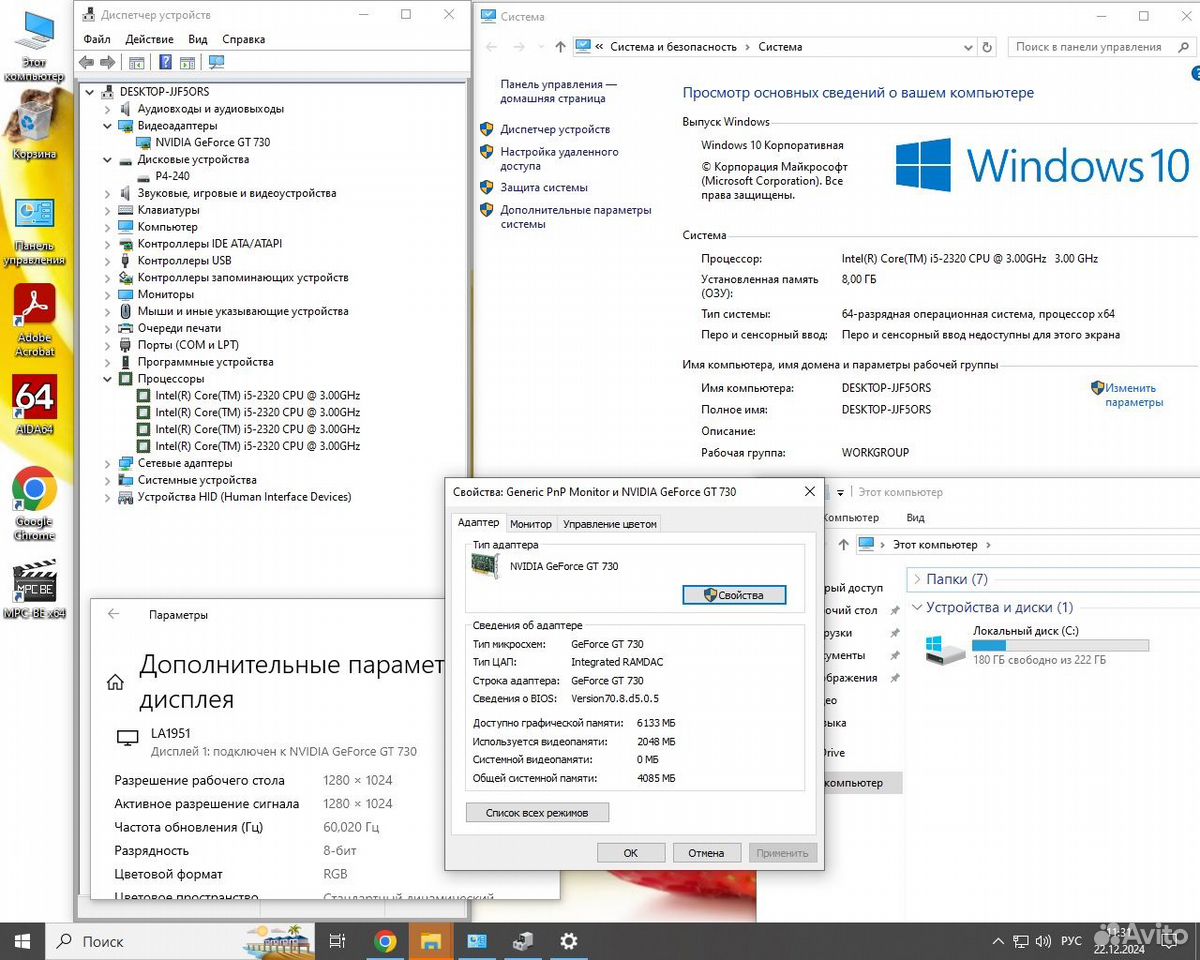Open the Вид menu in Device Manager
This screenshot has width=1200, height=960.
(x=198, y=39)
